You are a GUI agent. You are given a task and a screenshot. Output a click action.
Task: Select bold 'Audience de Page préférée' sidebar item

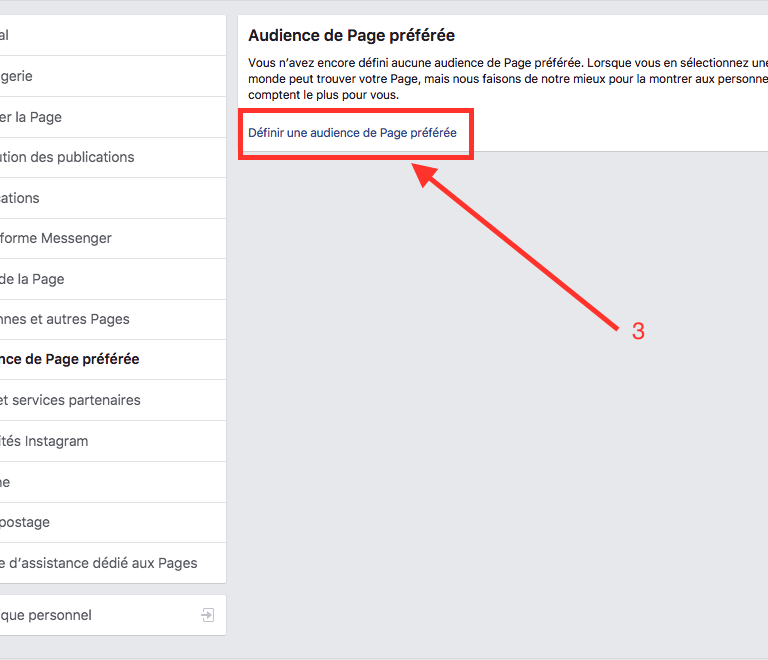tap(72, 359)
